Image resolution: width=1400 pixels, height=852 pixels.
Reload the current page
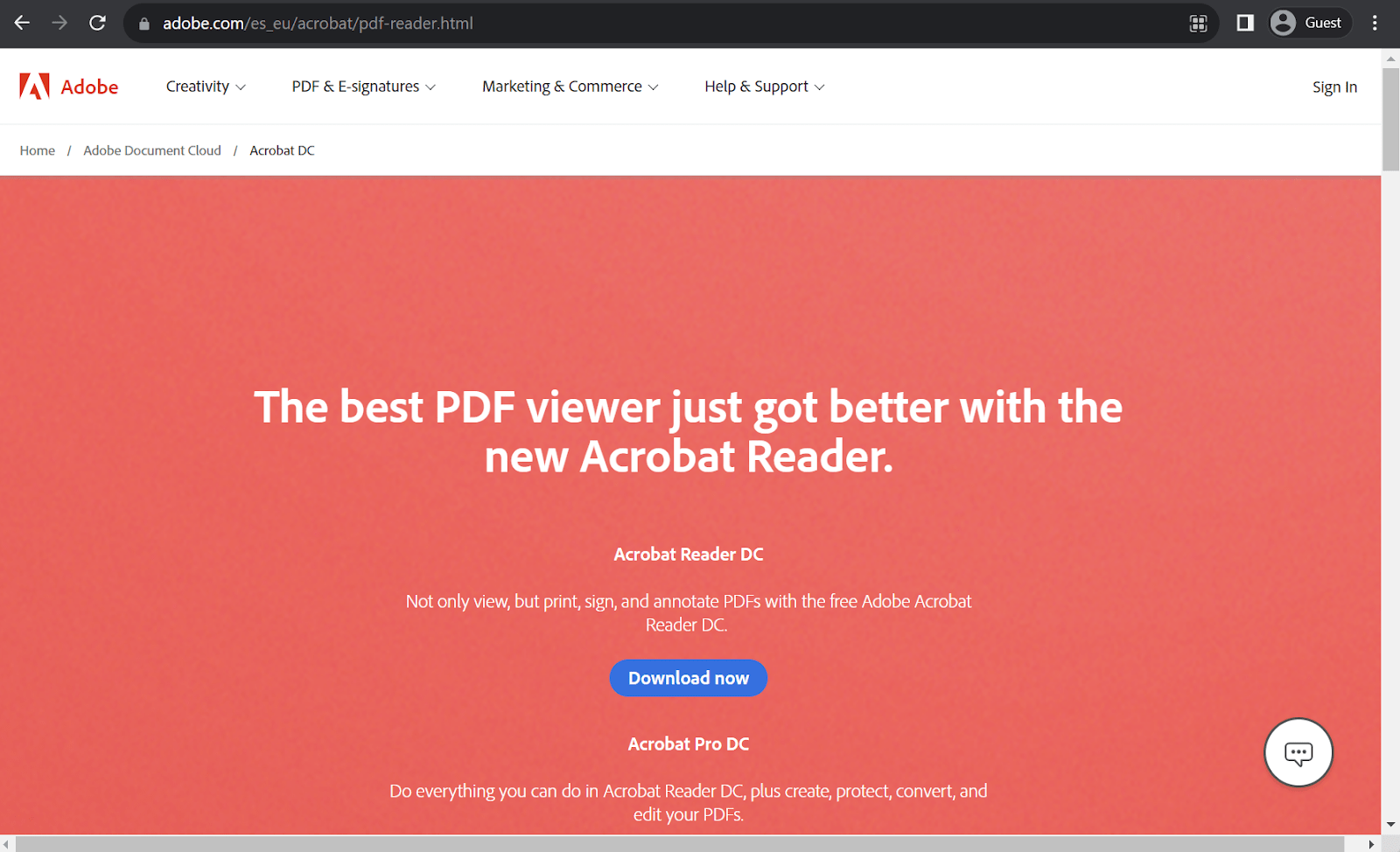[x=96, y=23]
